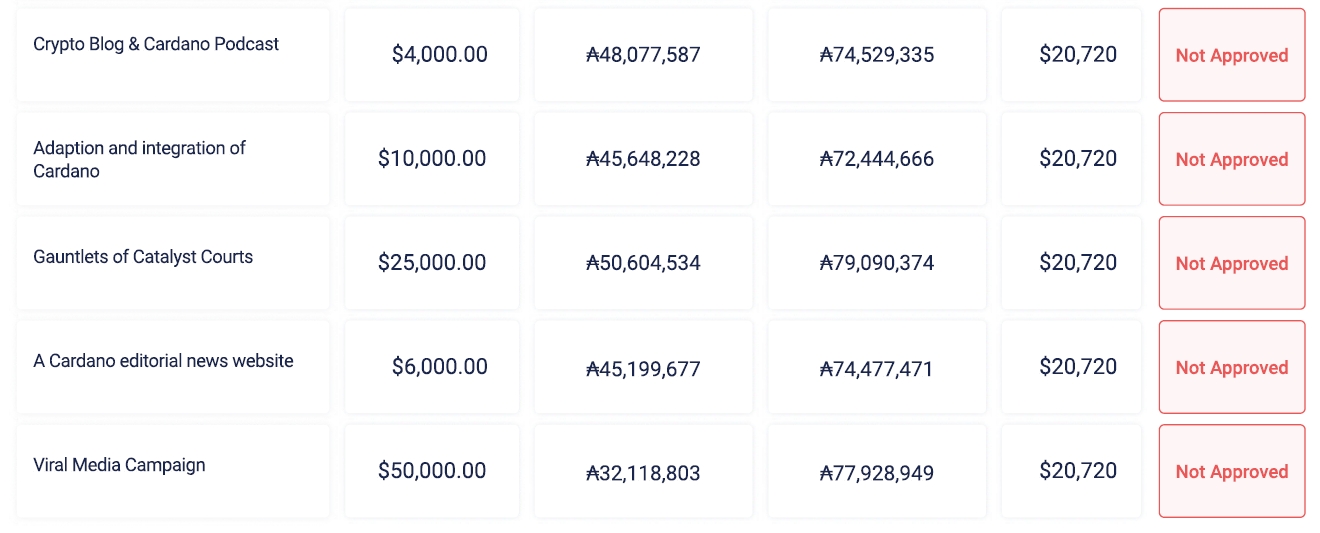The height and width of the screenshot is (533, 1320).
Task: Select the $6,000.00 budget cell
Action: click(x=439, y=367)
